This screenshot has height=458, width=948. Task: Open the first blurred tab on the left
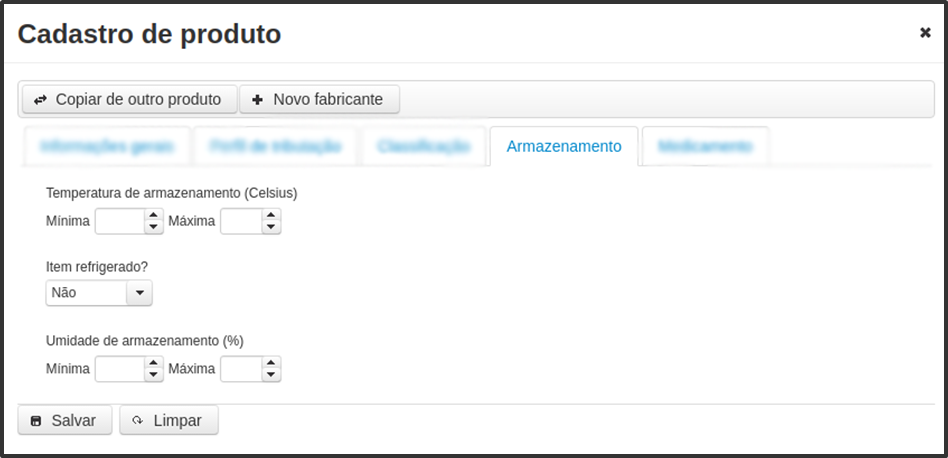pyautogui.click(x=107, y=146)
